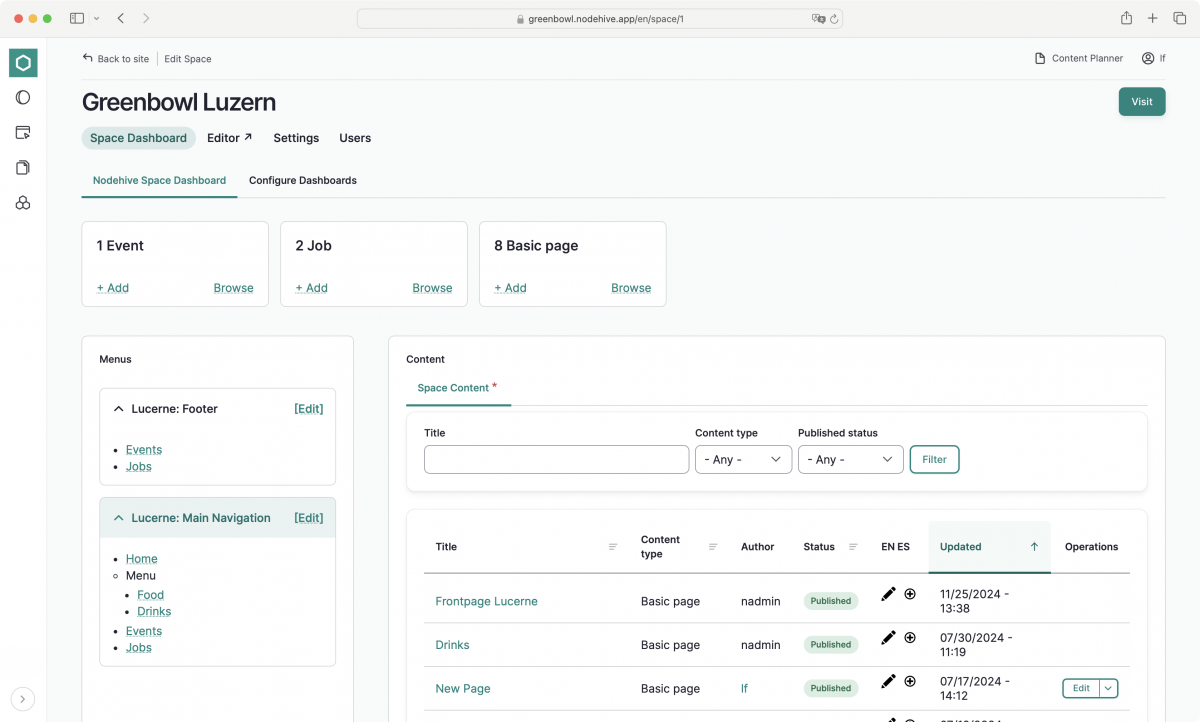Click the Visit button
This screenshot has height=722, width=1200.
[1142, 102]
